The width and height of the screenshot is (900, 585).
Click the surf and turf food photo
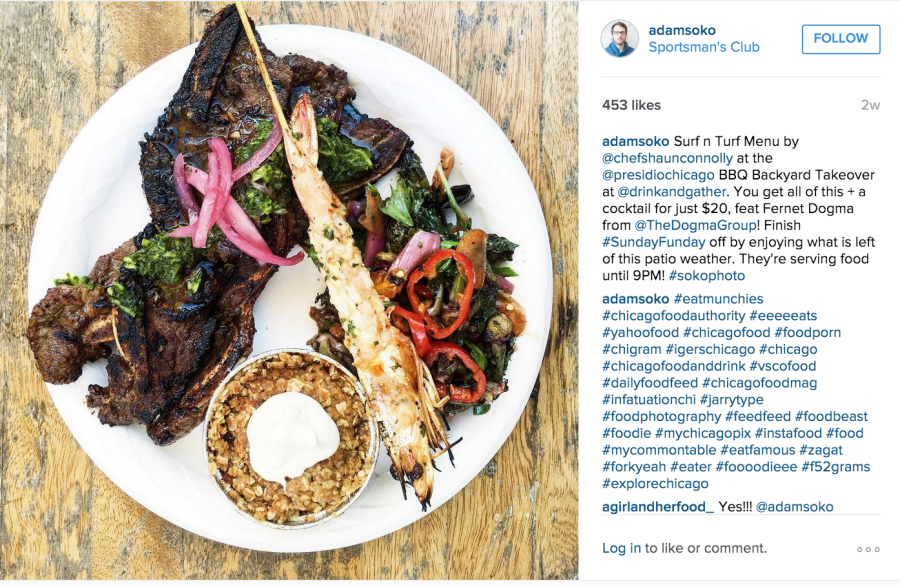pyautogui.click(x=289, y=290)
